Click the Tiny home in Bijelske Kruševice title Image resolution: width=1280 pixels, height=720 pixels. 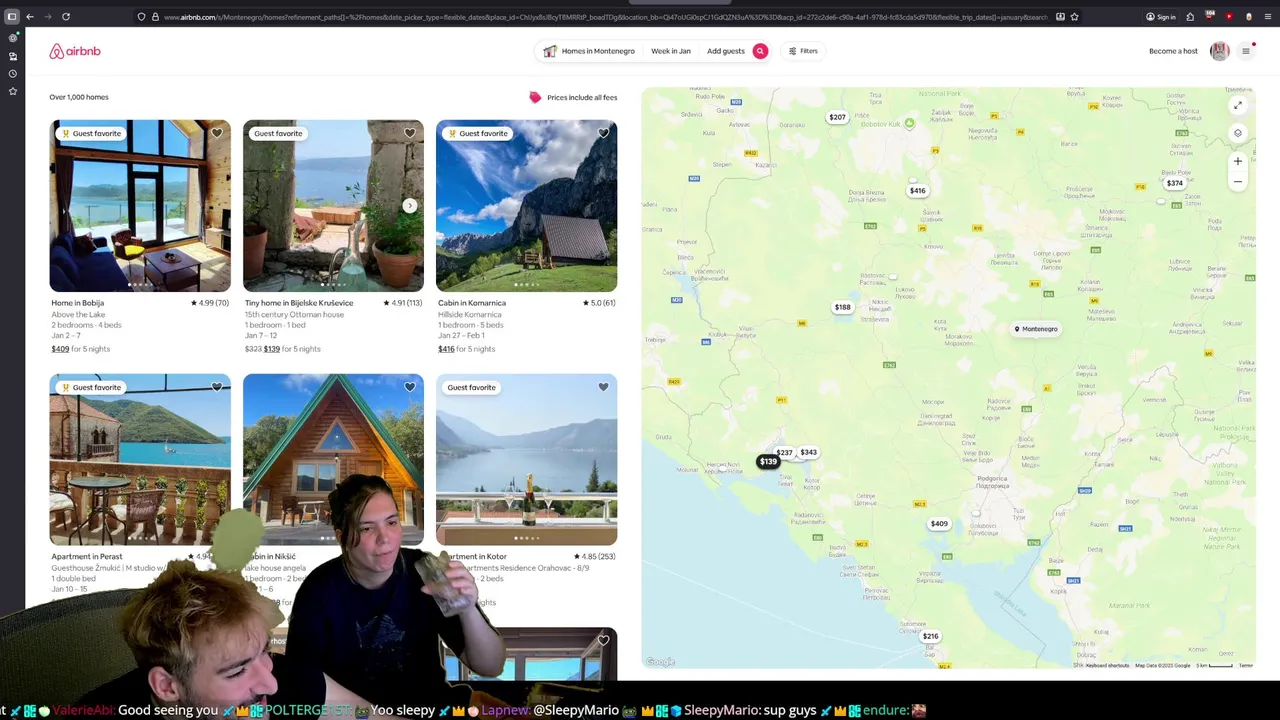[x=299, y=303]
